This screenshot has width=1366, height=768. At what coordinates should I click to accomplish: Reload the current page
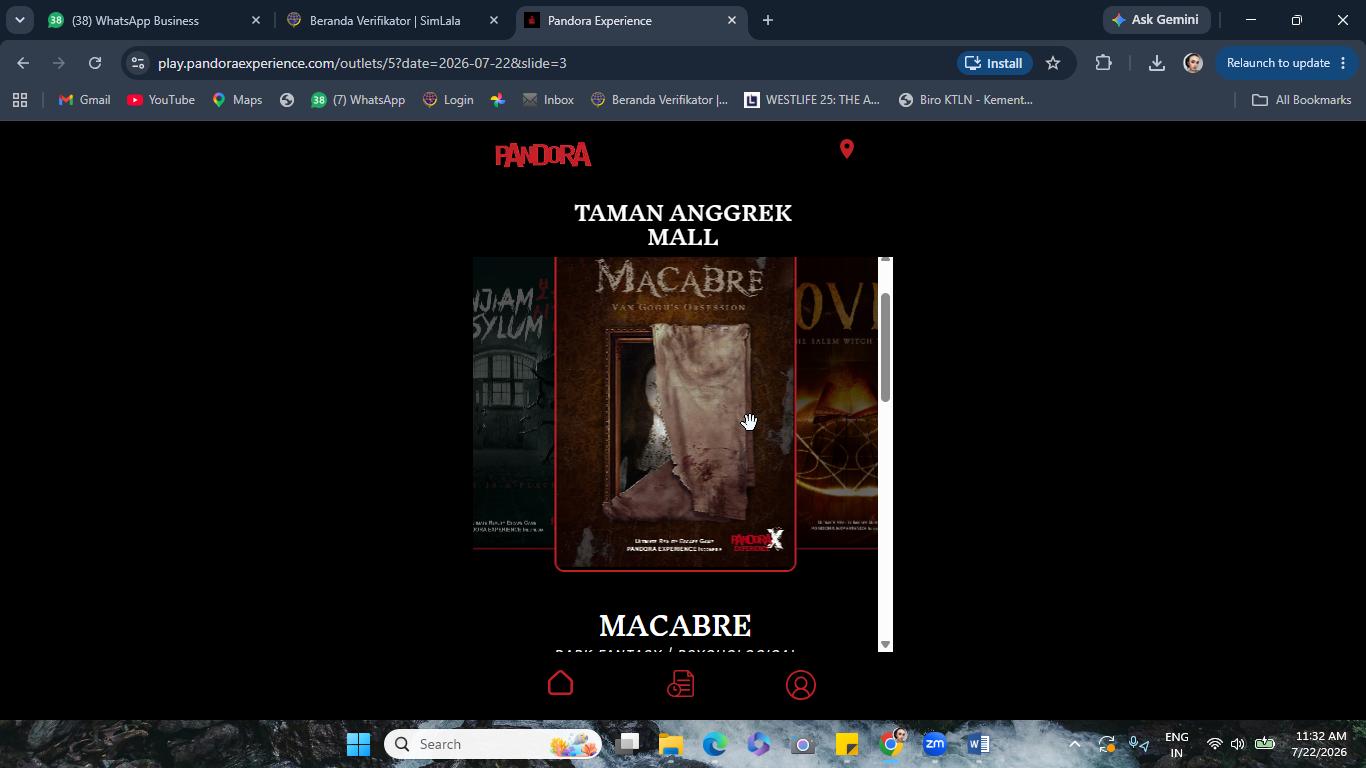coord(95,63)
